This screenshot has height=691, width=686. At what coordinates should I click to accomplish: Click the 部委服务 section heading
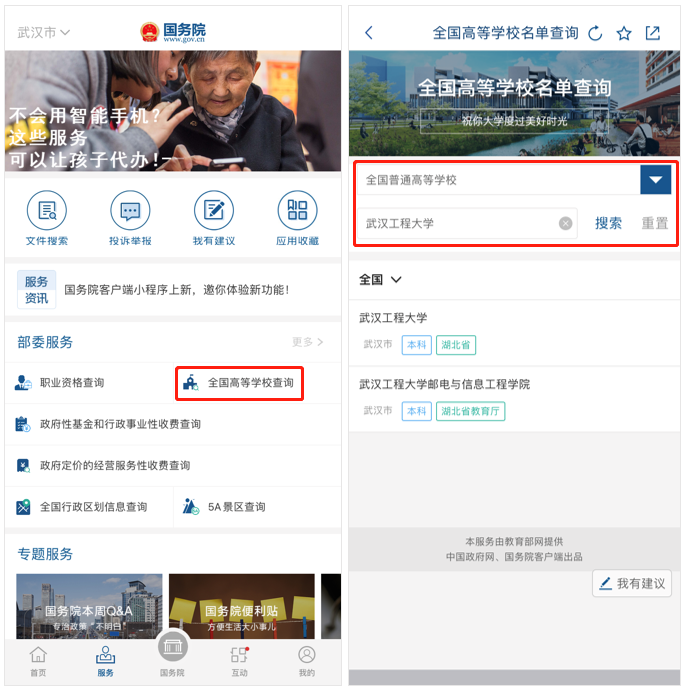tap(45, 342)
